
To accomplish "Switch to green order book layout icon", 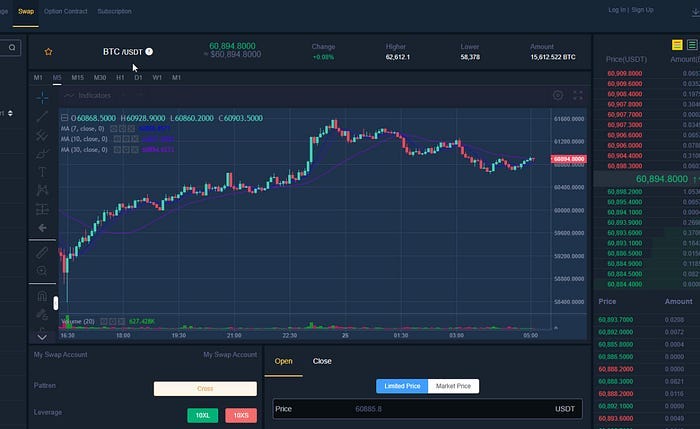I will 692,45.
